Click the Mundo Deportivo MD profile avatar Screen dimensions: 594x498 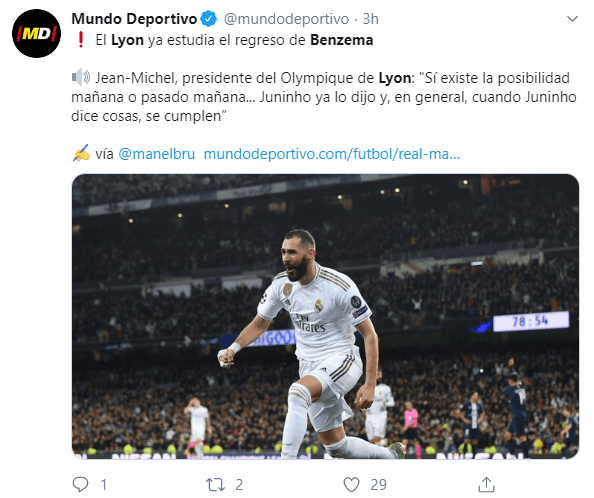[x=36, y=33]
